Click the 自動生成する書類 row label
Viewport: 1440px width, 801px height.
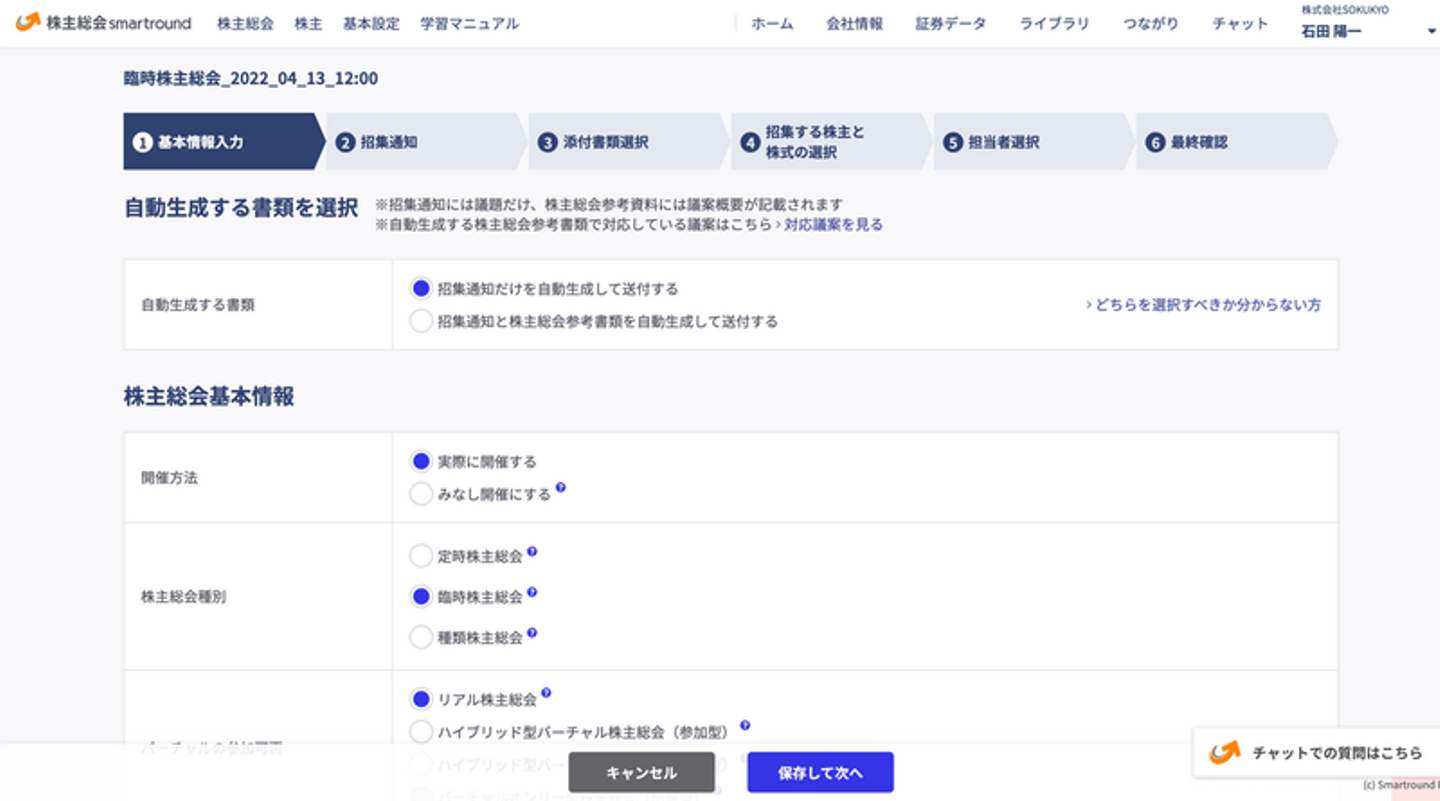point(198,305)
